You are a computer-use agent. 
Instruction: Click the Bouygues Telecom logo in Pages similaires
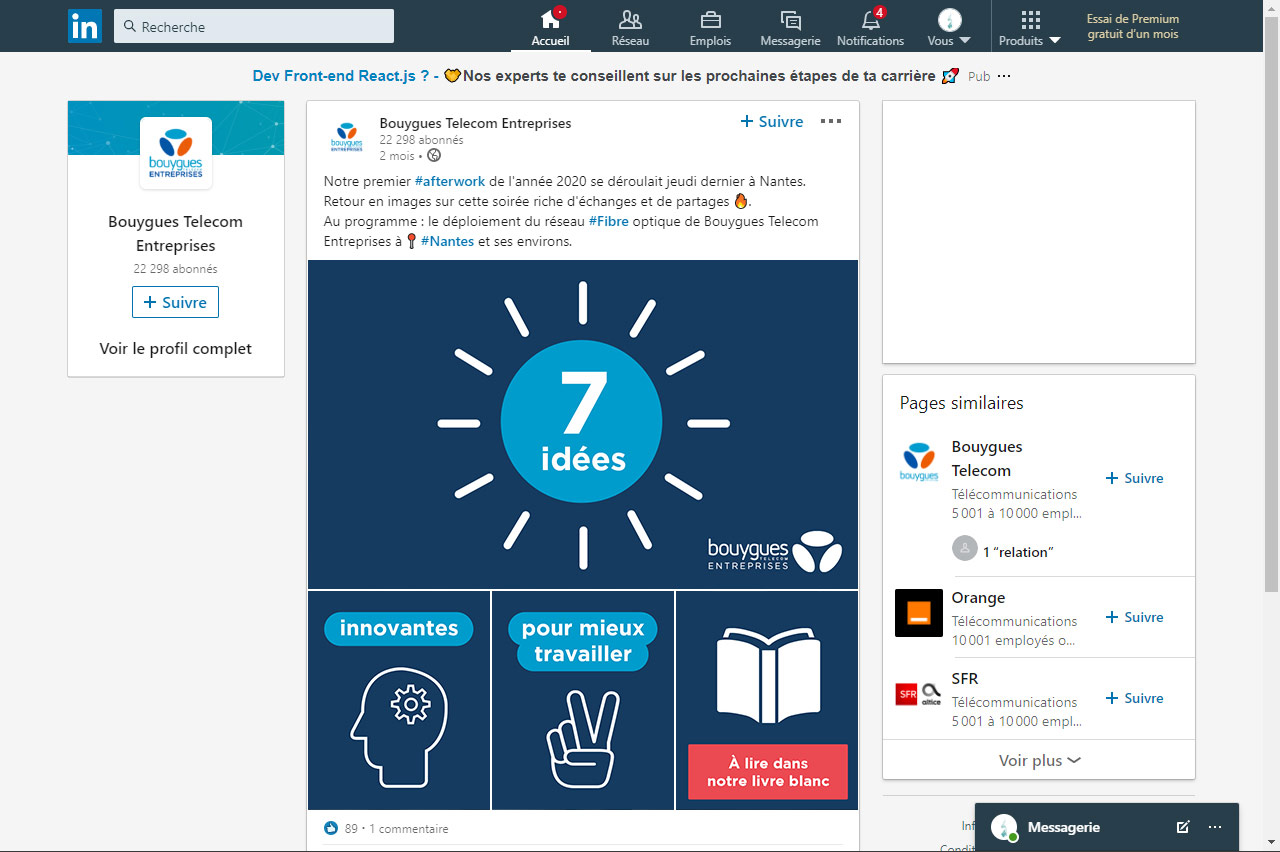(919, 461)
